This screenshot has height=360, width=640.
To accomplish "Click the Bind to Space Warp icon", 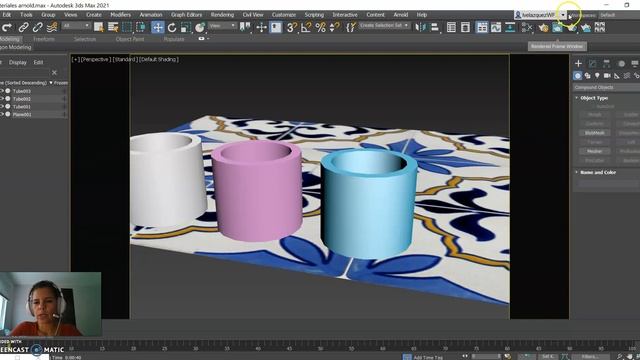I will (52, 27).
